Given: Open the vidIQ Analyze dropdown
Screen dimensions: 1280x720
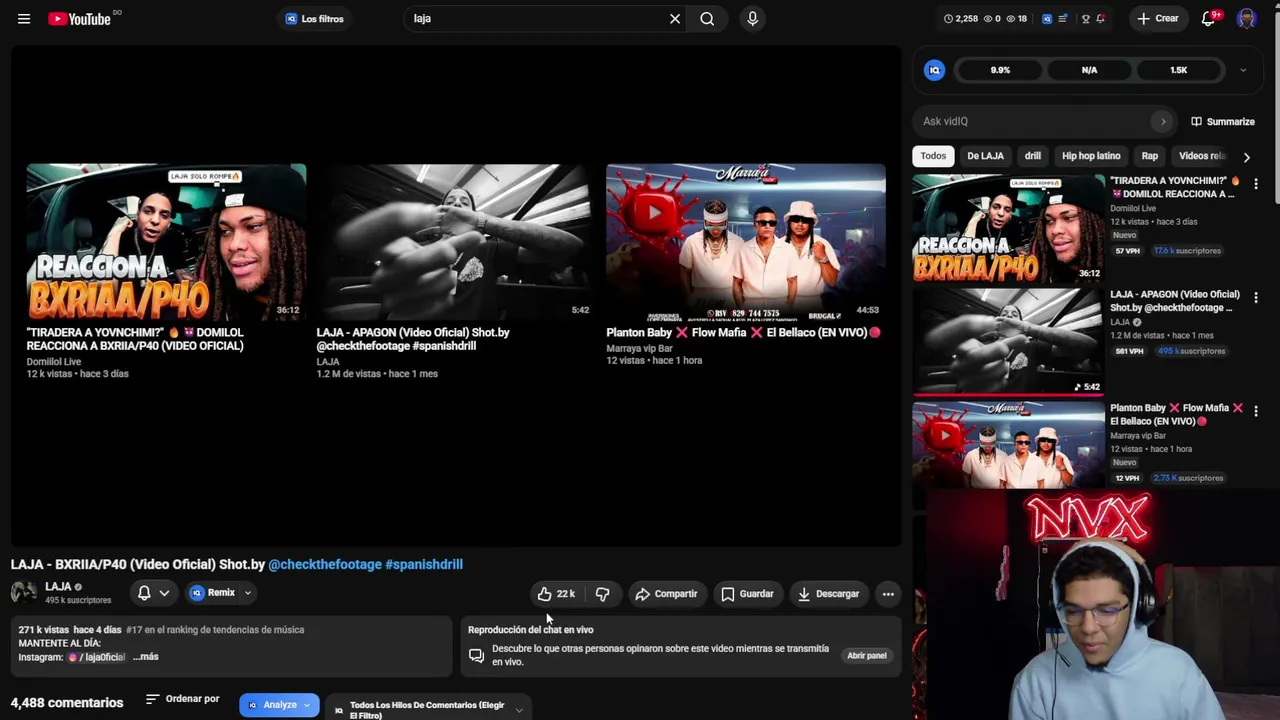Looking at the screenshot, I should pos(279,705).
